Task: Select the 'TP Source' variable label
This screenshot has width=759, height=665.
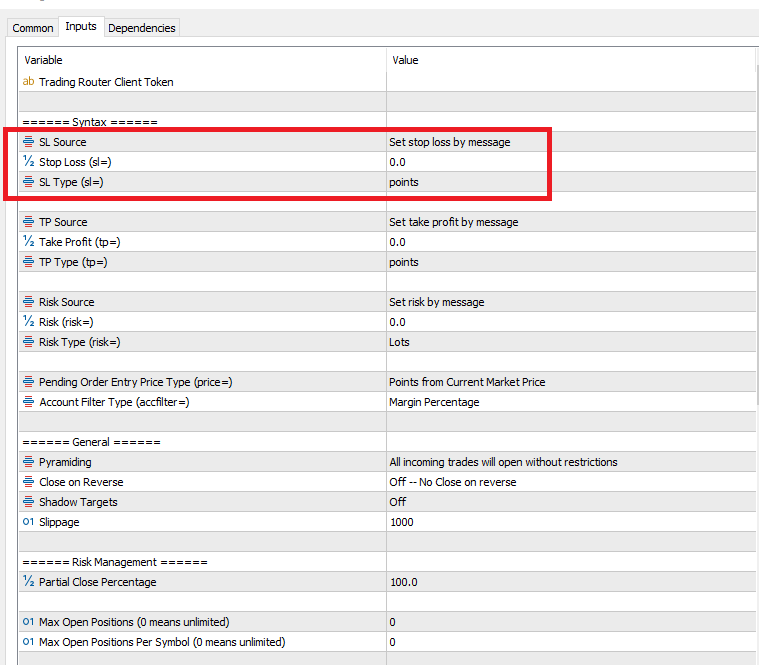Action: (x=63, y=222)
